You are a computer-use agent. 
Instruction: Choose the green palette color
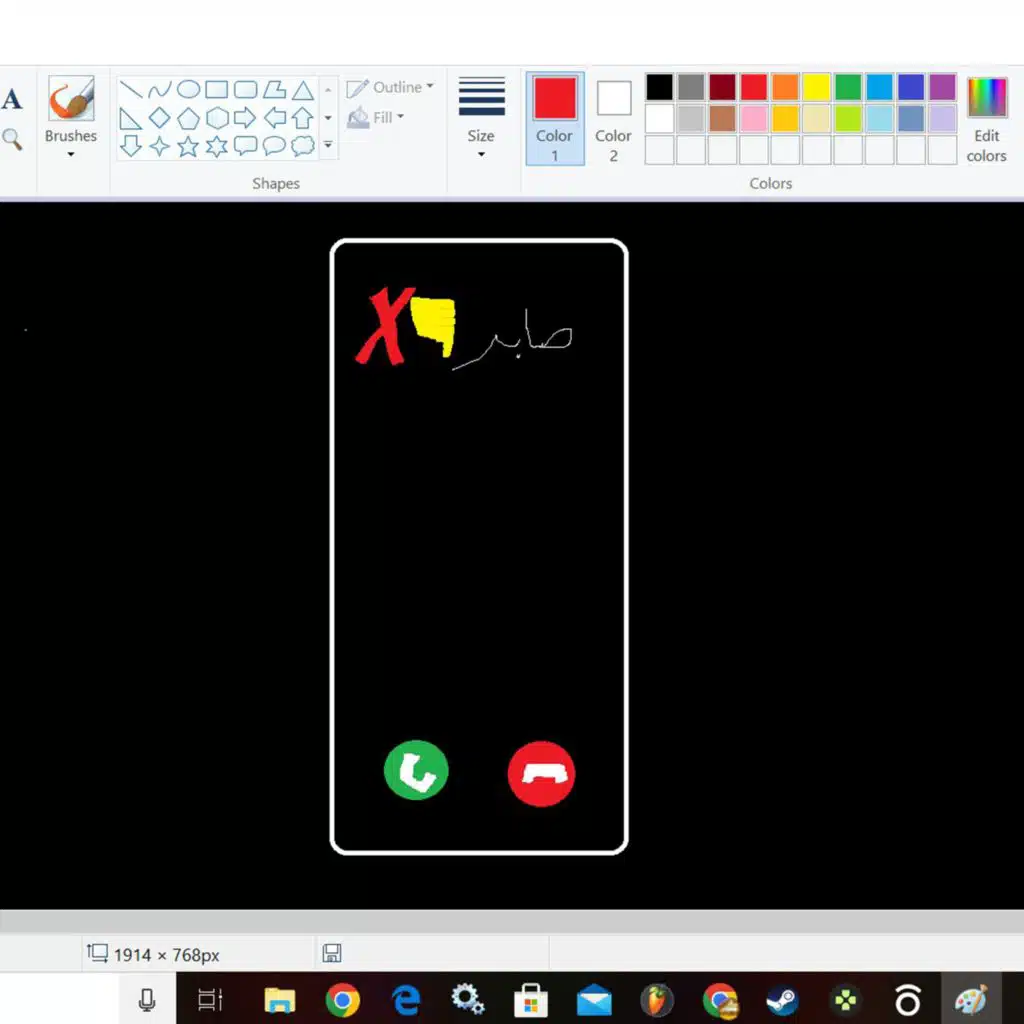pyautogui.click(x=848, y=88)
